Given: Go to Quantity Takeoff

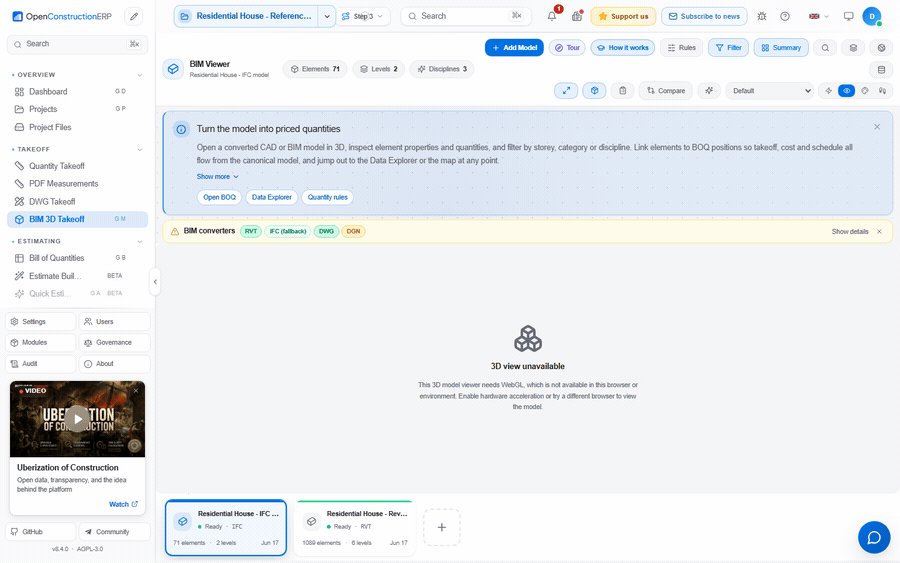Looking at the screenshot, I should click(77, 166).
